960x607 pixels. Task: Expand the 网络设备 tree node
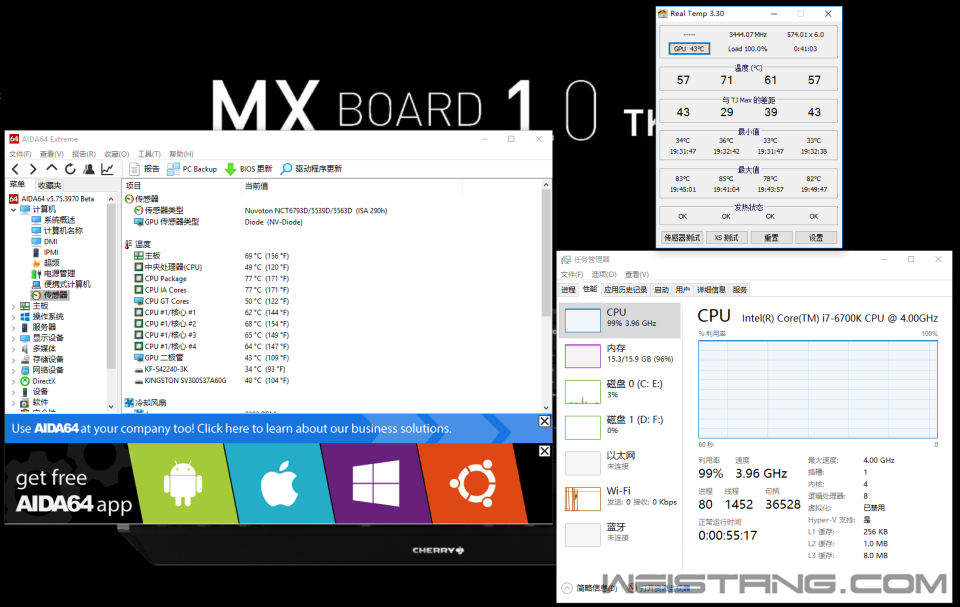pos(13,370)
